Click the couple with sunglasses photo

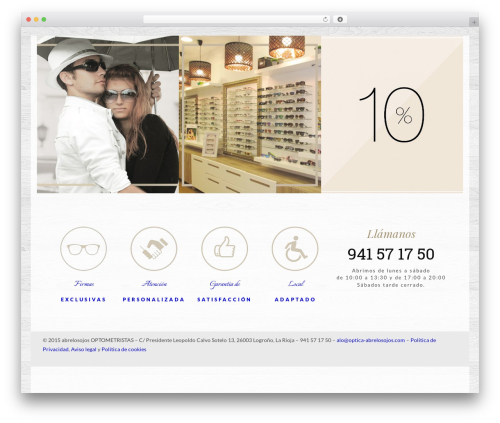pyautogui.click(x=108, y=114)
